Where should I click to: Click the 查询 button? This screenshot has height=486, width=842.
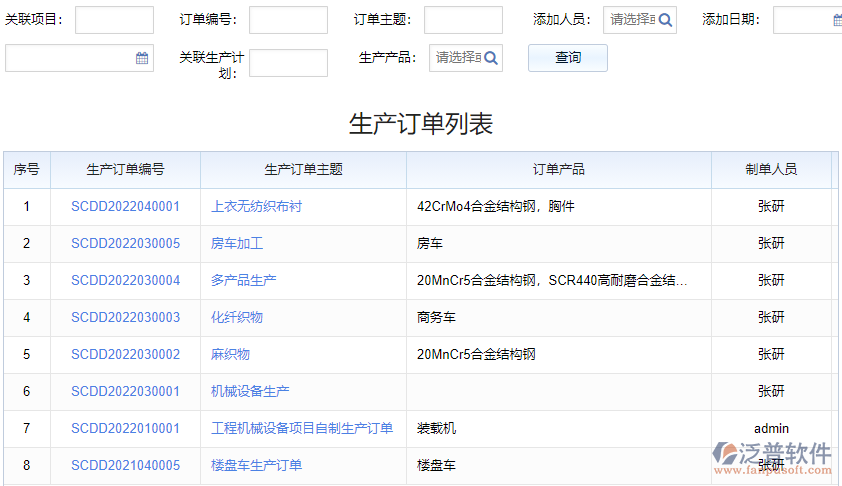(568, 58)
